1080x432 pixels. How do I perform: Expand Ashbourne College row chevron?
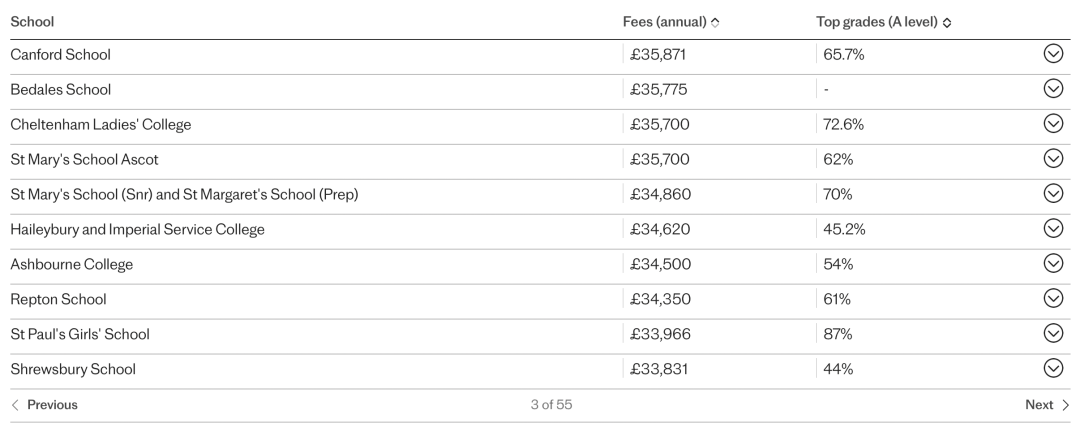point(1053,264)
